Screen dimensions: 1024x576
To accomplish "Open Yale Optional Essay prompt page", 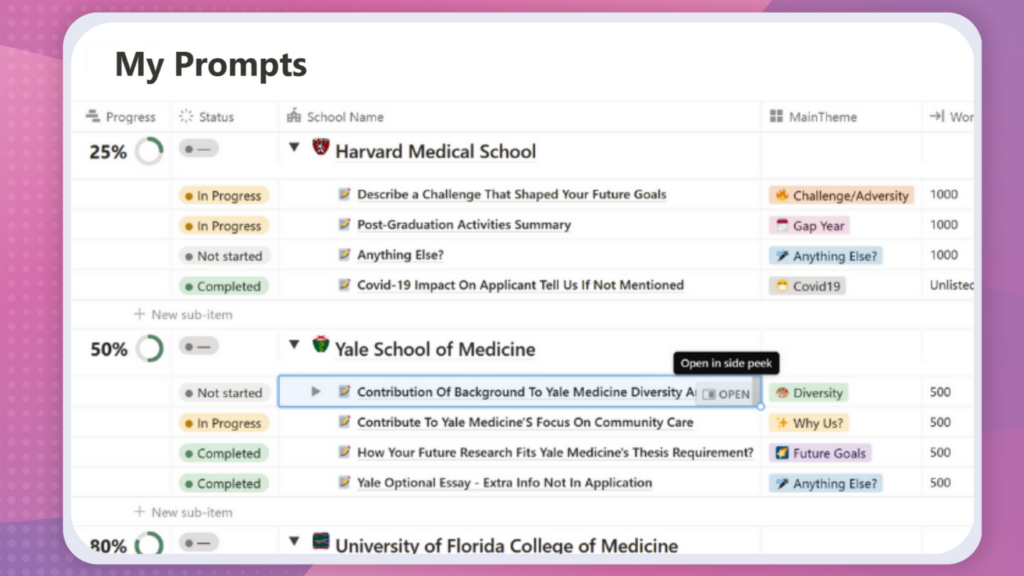I will tap(504, 483).
